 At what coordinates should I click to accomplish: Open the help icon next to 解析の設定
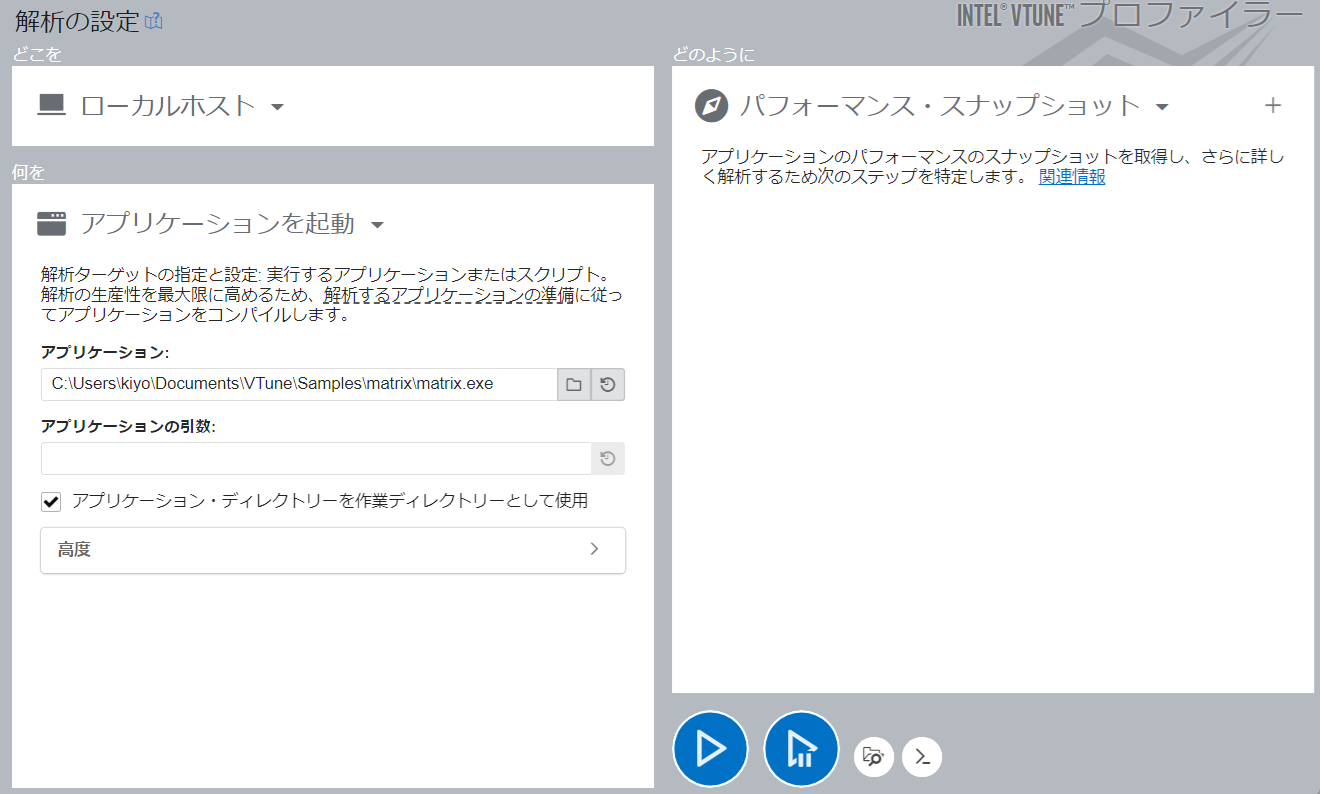[153, 21]
